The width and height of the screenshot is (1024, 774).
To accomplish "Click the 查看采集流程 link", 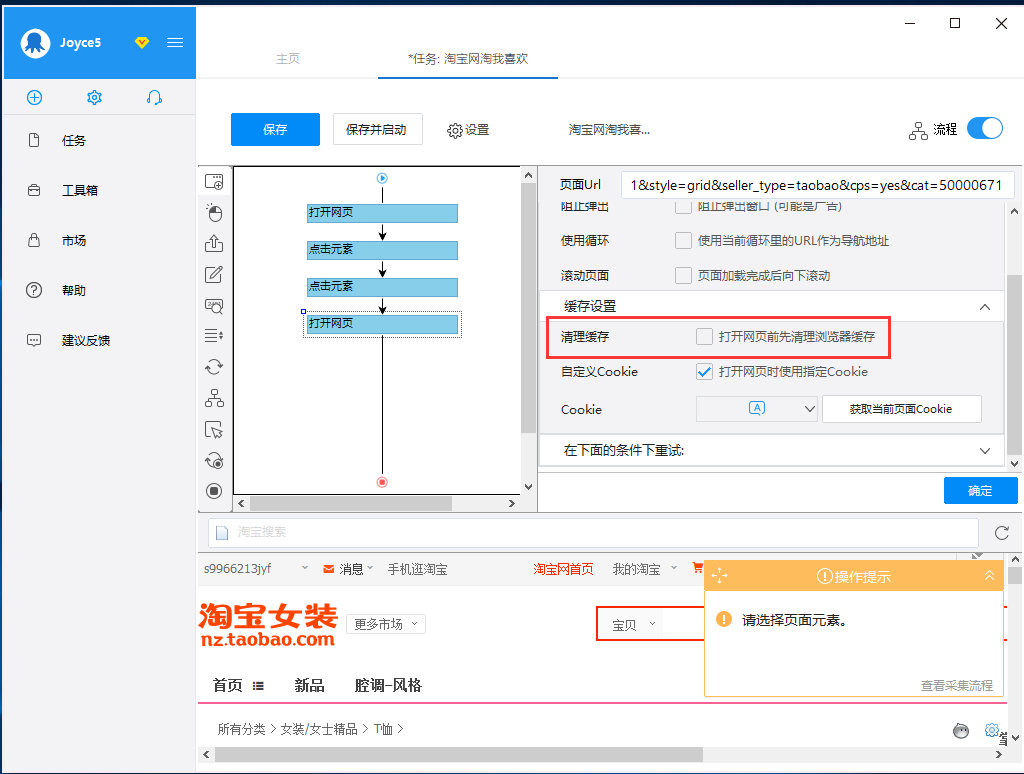I will coord(957,685).
